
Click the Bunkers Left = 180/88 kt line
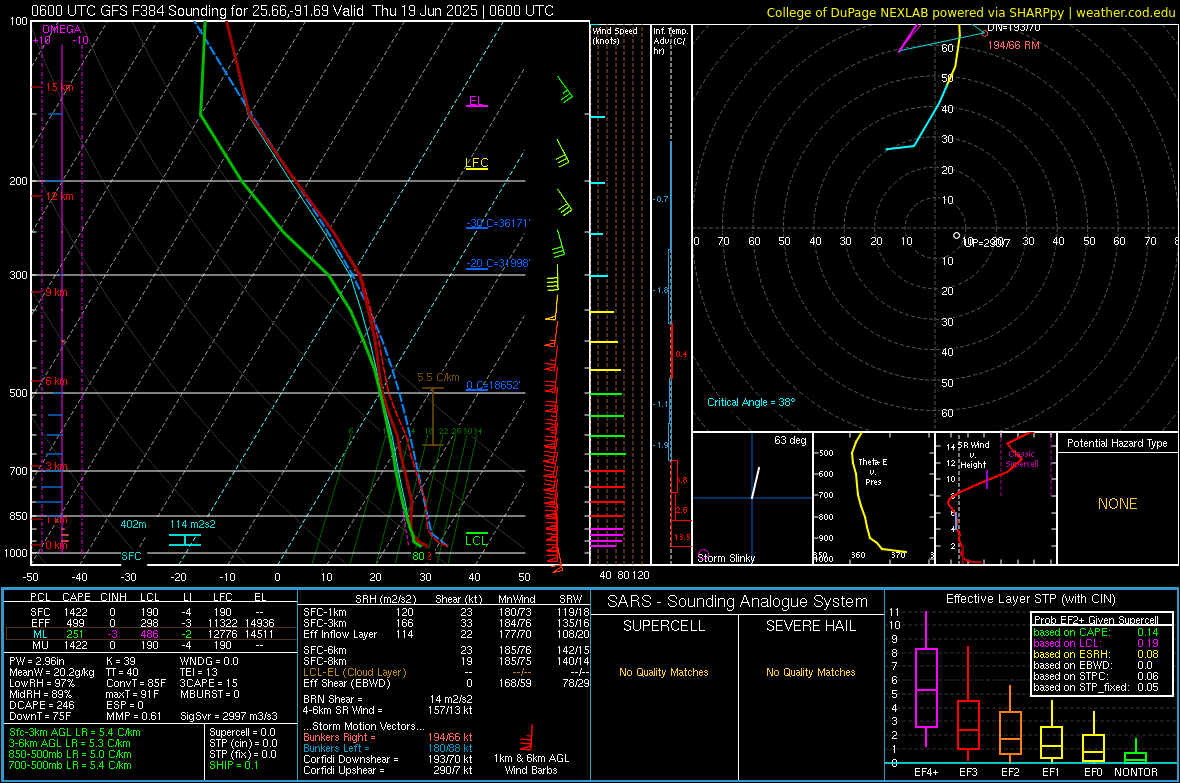(388, 748)
